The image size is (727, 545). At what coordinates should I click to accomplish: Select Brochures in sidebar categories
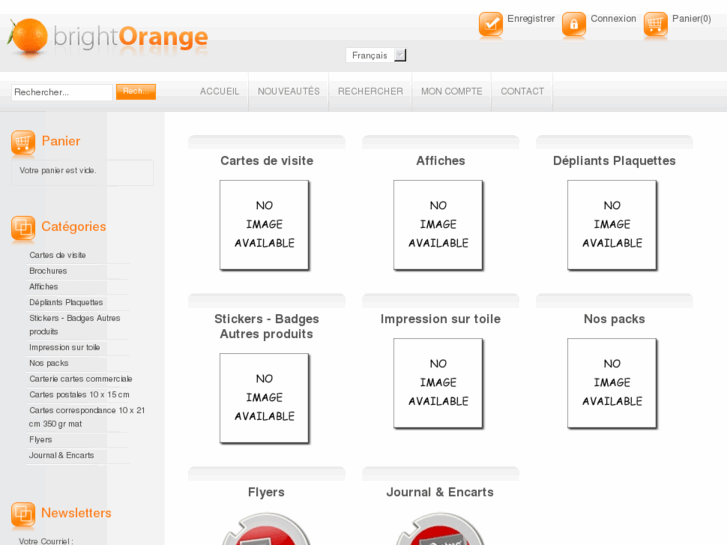[48, 271]
